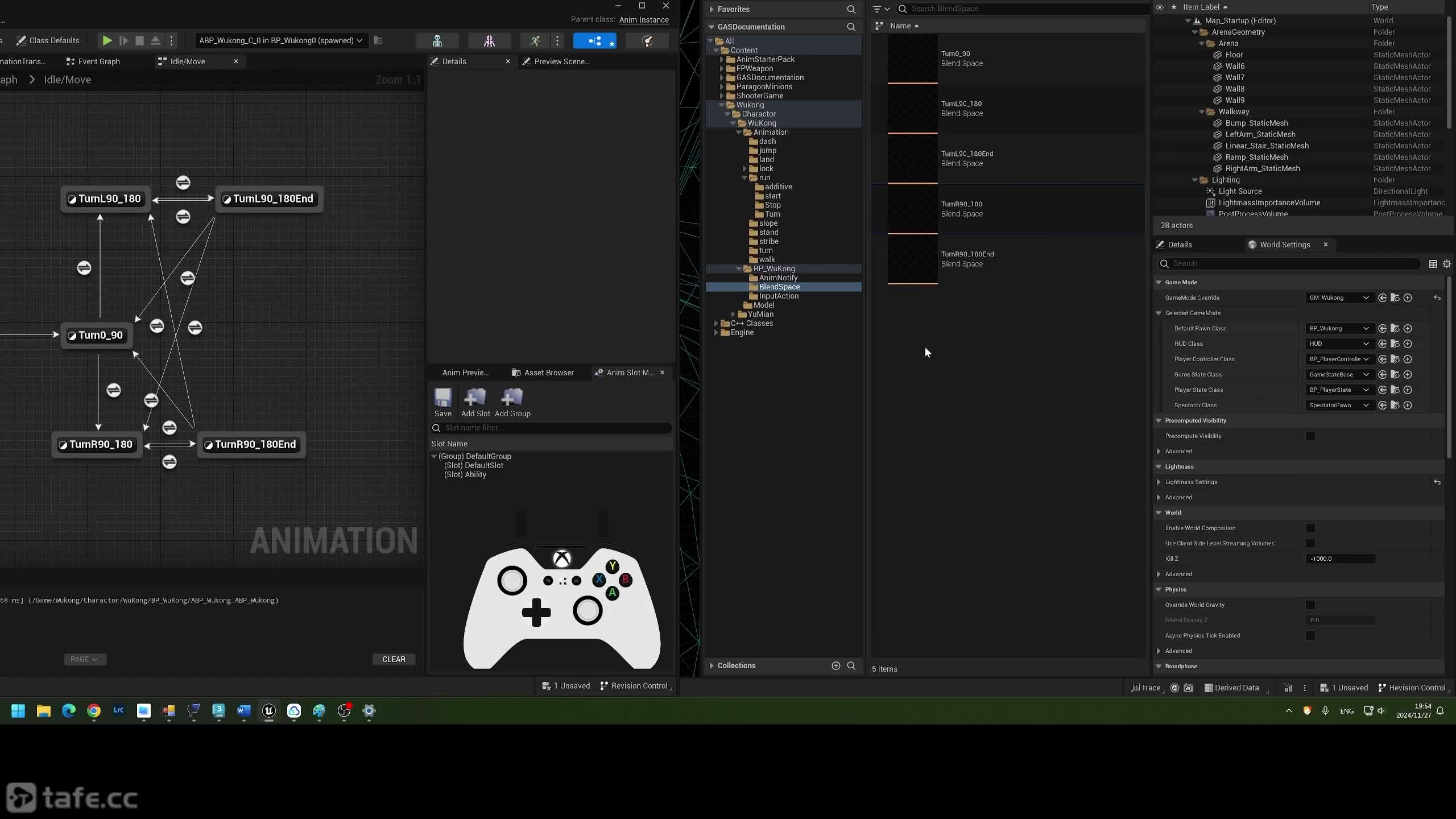Select the TurnR90_180 blend space thumbnail

pos(913,209)
